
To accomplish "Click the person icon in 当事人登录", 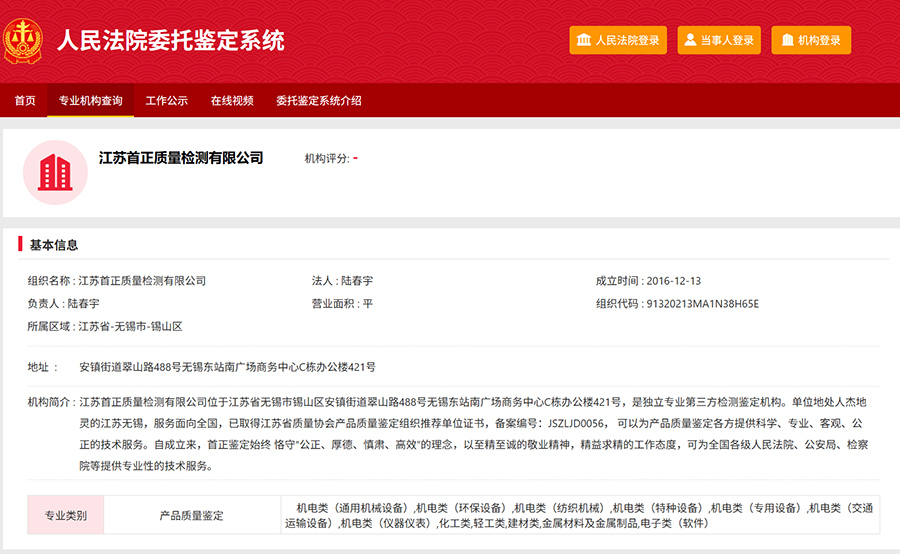I will tap(690, 40).
